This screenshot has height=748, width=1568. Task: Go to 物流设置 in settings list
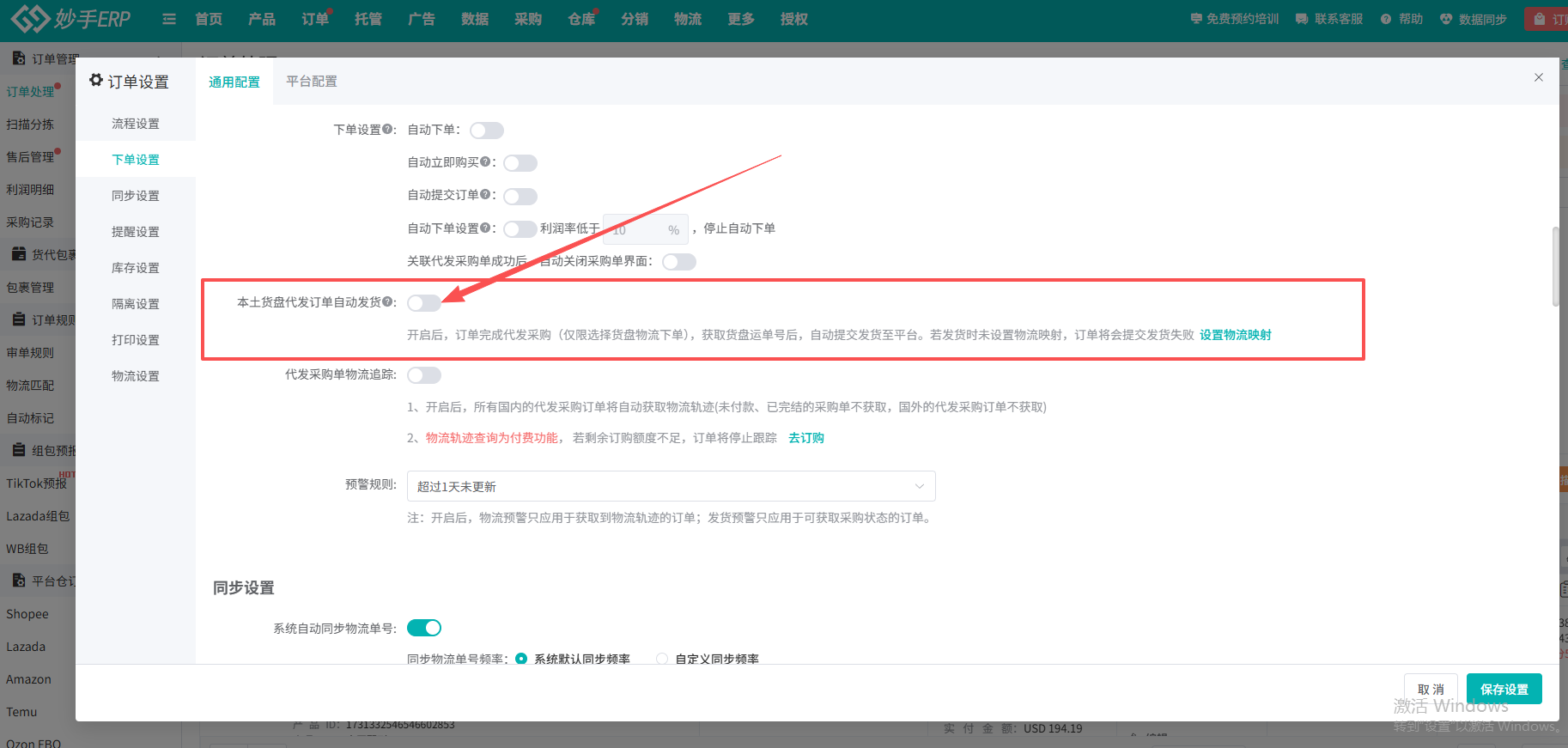coord(136,376)
